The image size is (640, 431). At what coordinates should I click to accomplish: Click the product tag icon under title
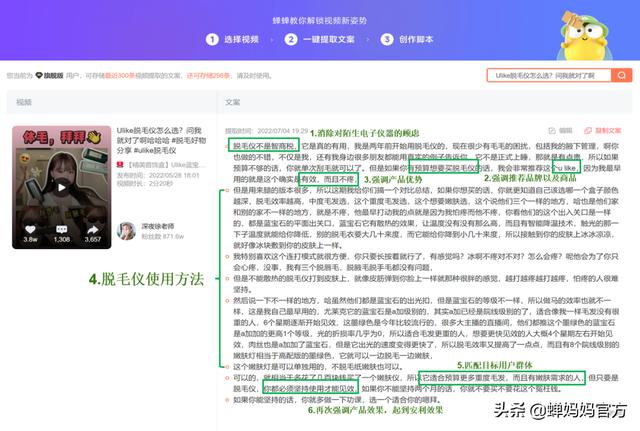122,165
